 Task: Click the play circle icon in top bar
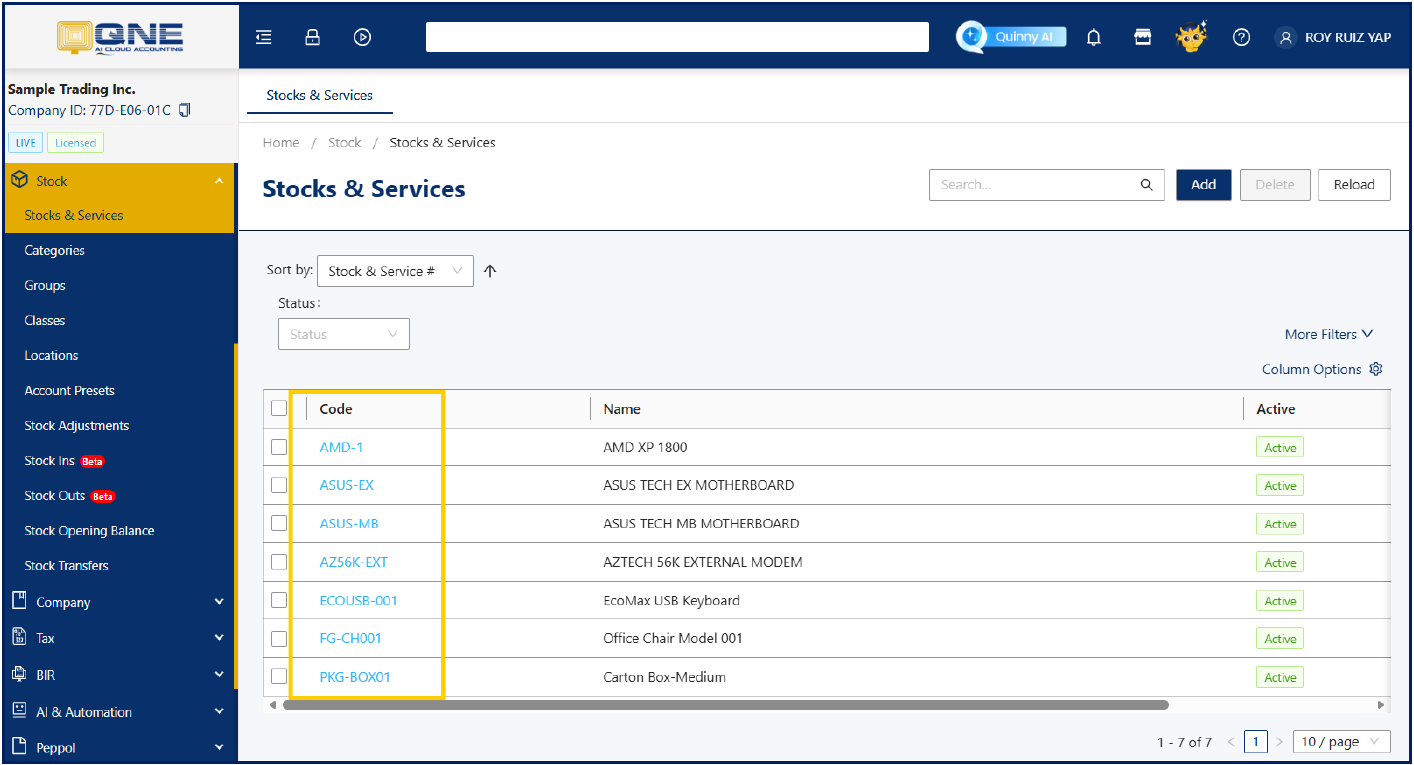point(362,37)
